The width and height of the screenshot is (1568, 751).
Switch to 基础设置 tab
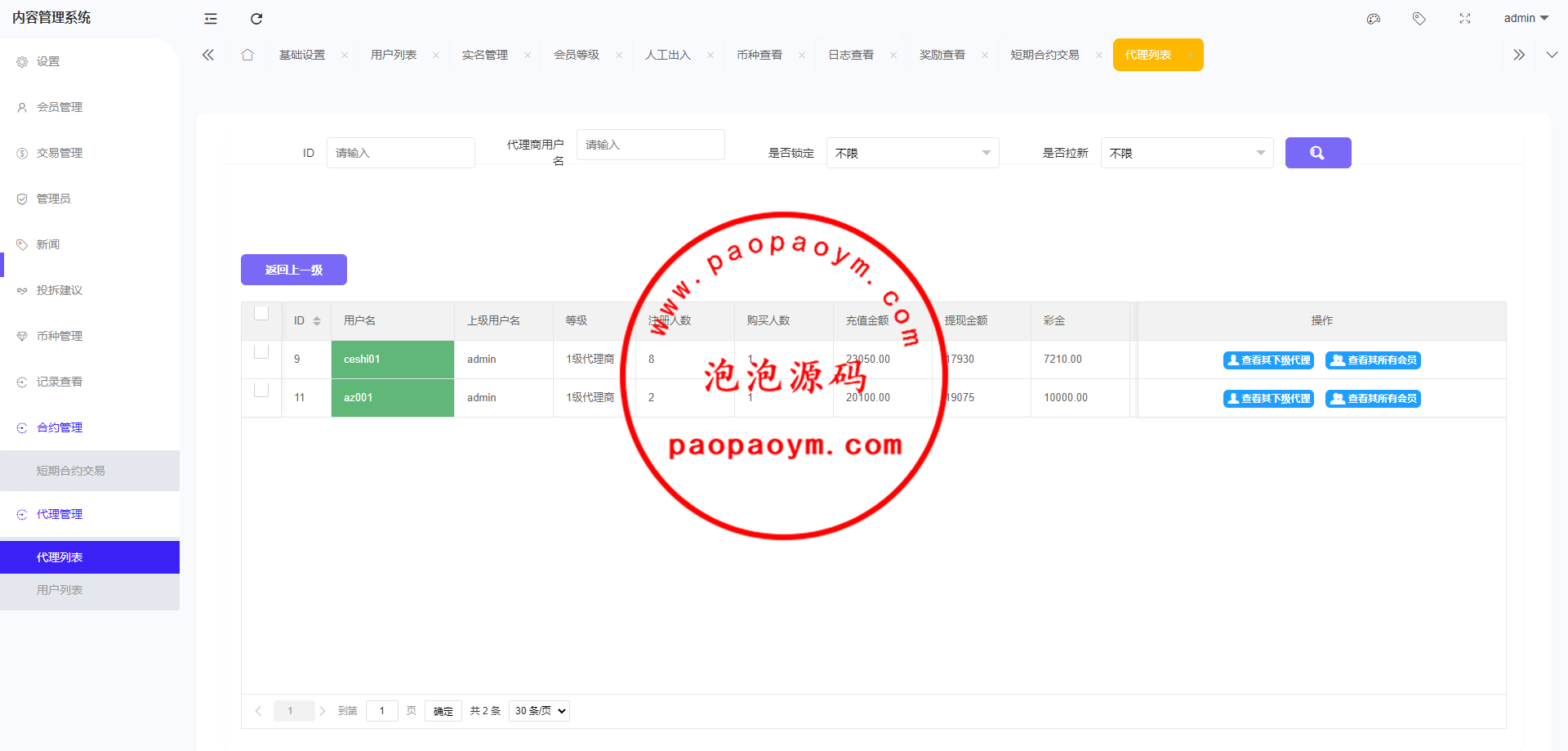tap(302, 55)
